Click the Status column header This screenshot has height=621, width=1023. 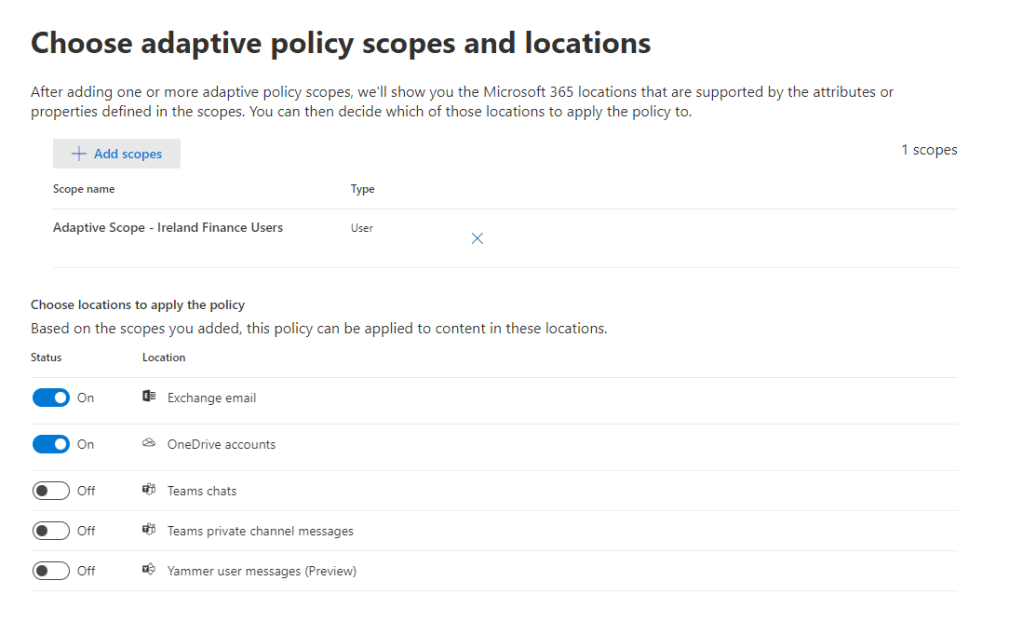point(46,357)
